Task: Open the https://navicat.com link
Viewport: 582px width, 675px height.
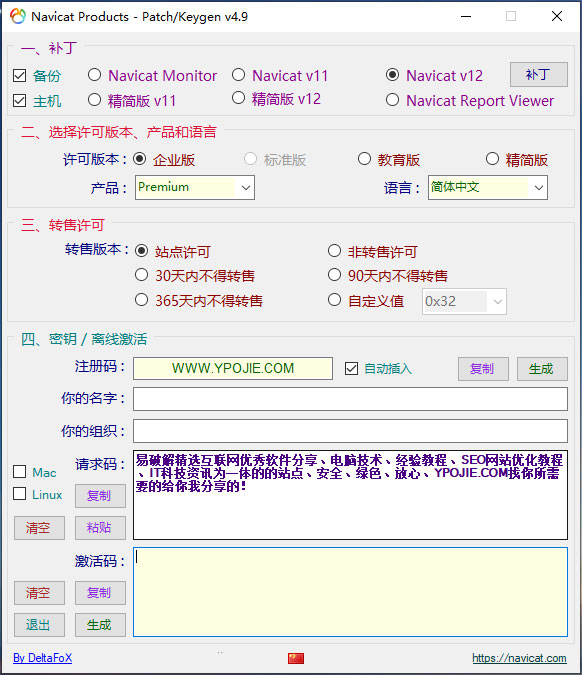Action: click(x=519, y=658)
